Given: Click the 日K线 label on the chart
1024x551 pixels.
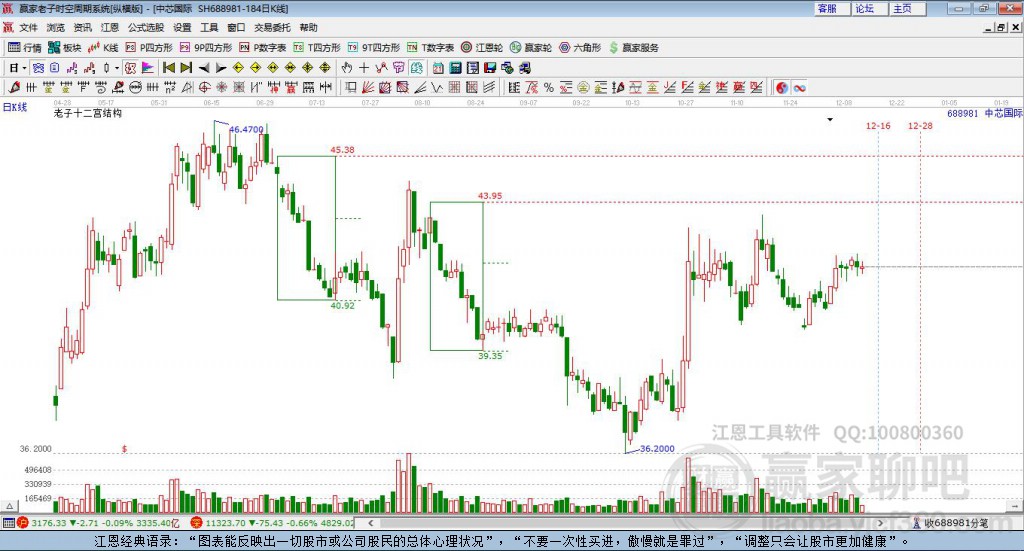Looking at the screenshot, I should click(15, 107).
